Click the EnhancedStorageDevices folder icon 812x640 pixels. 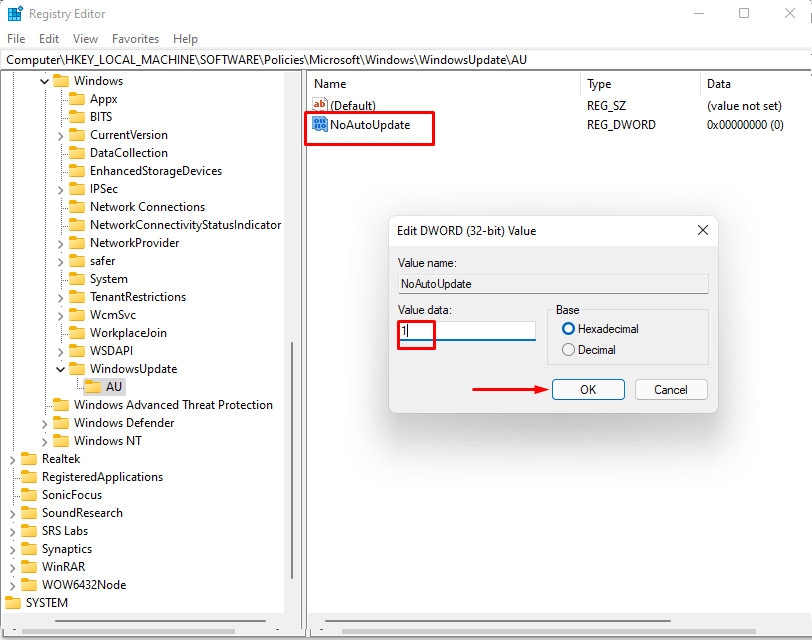pyautogui.click(x=77, y=171)
